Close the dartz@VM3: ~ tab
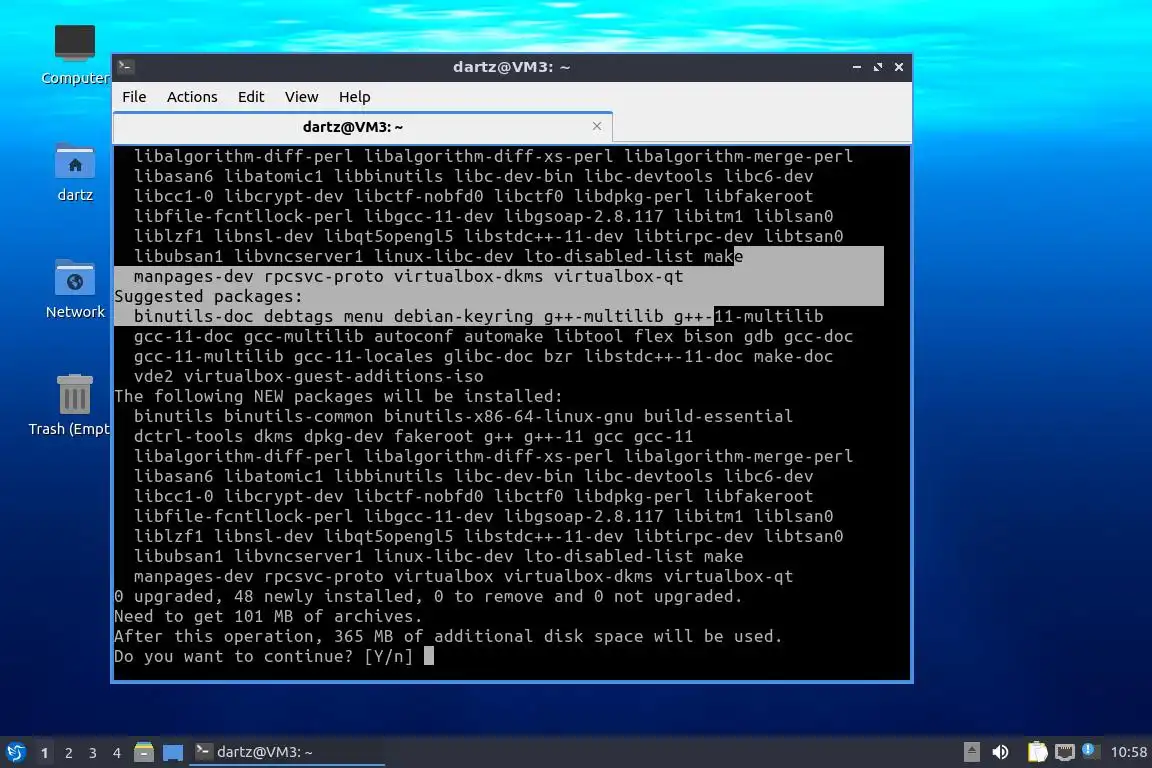Screen dimensions: 1152x768 (x=597, y=126)
